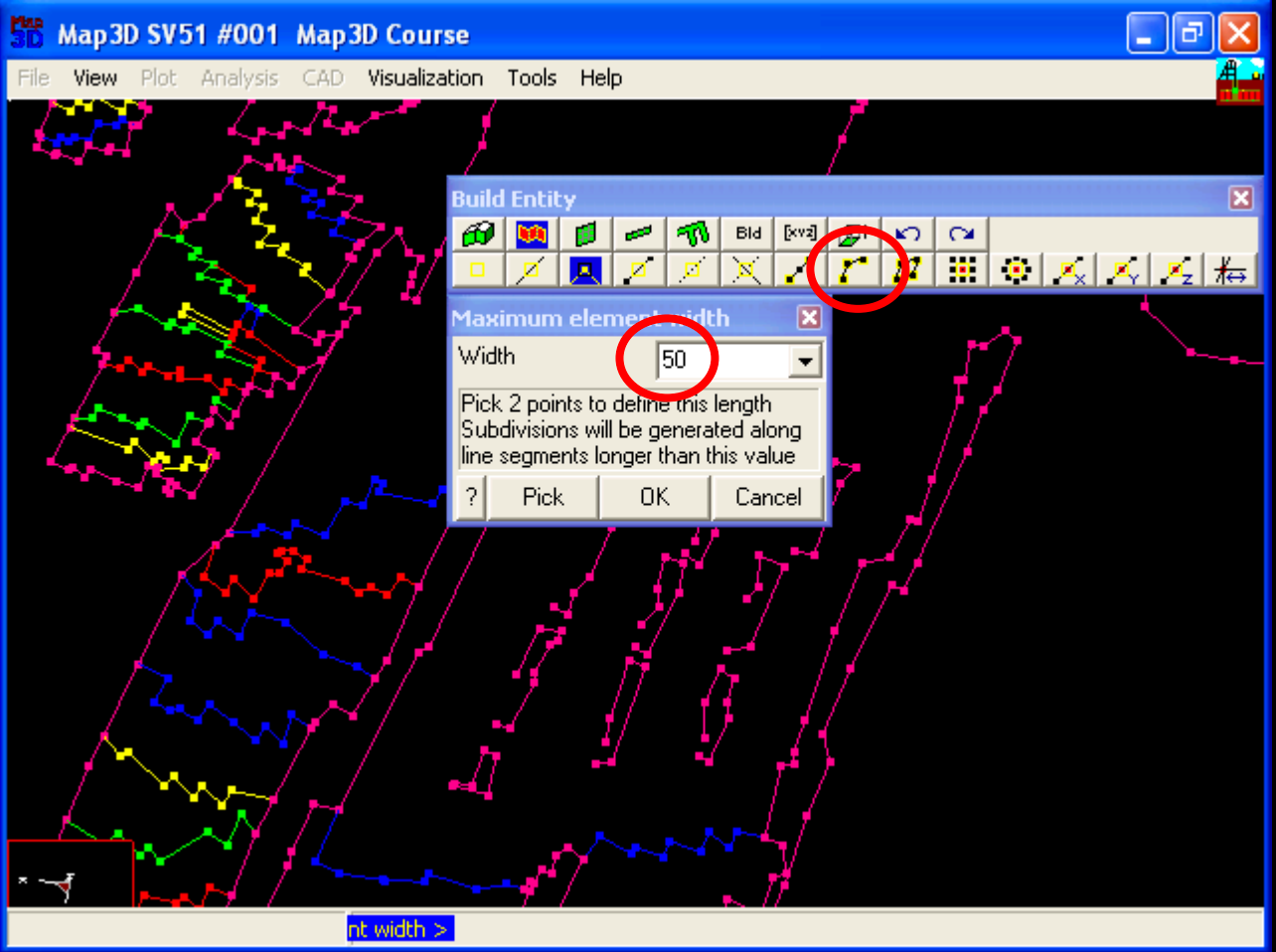Close the Build Entity toolbar window

coord(1241,198)
